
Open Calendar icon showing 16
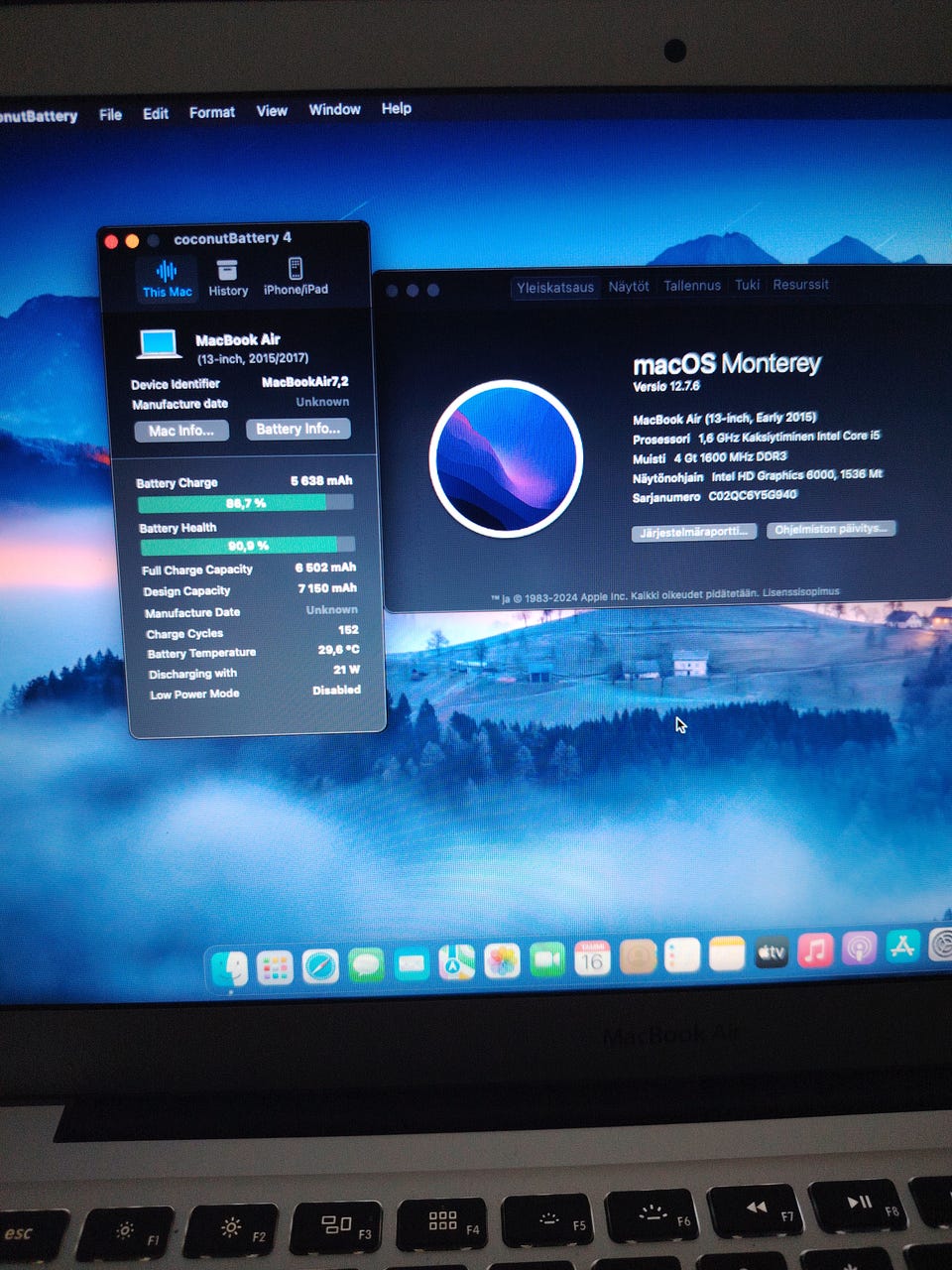point(592,958)
